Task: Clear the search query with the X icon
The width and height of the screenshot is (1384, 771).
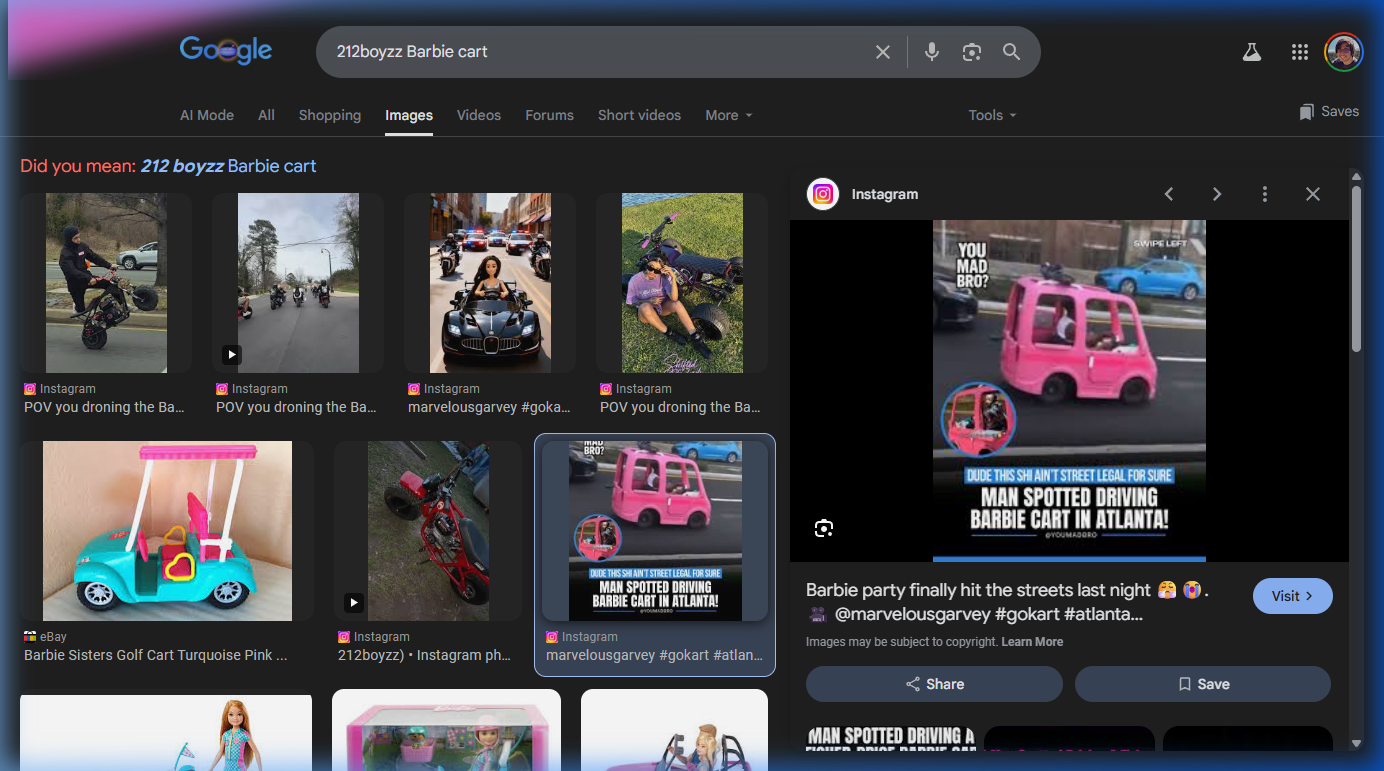Action: [x=882, y=52]
